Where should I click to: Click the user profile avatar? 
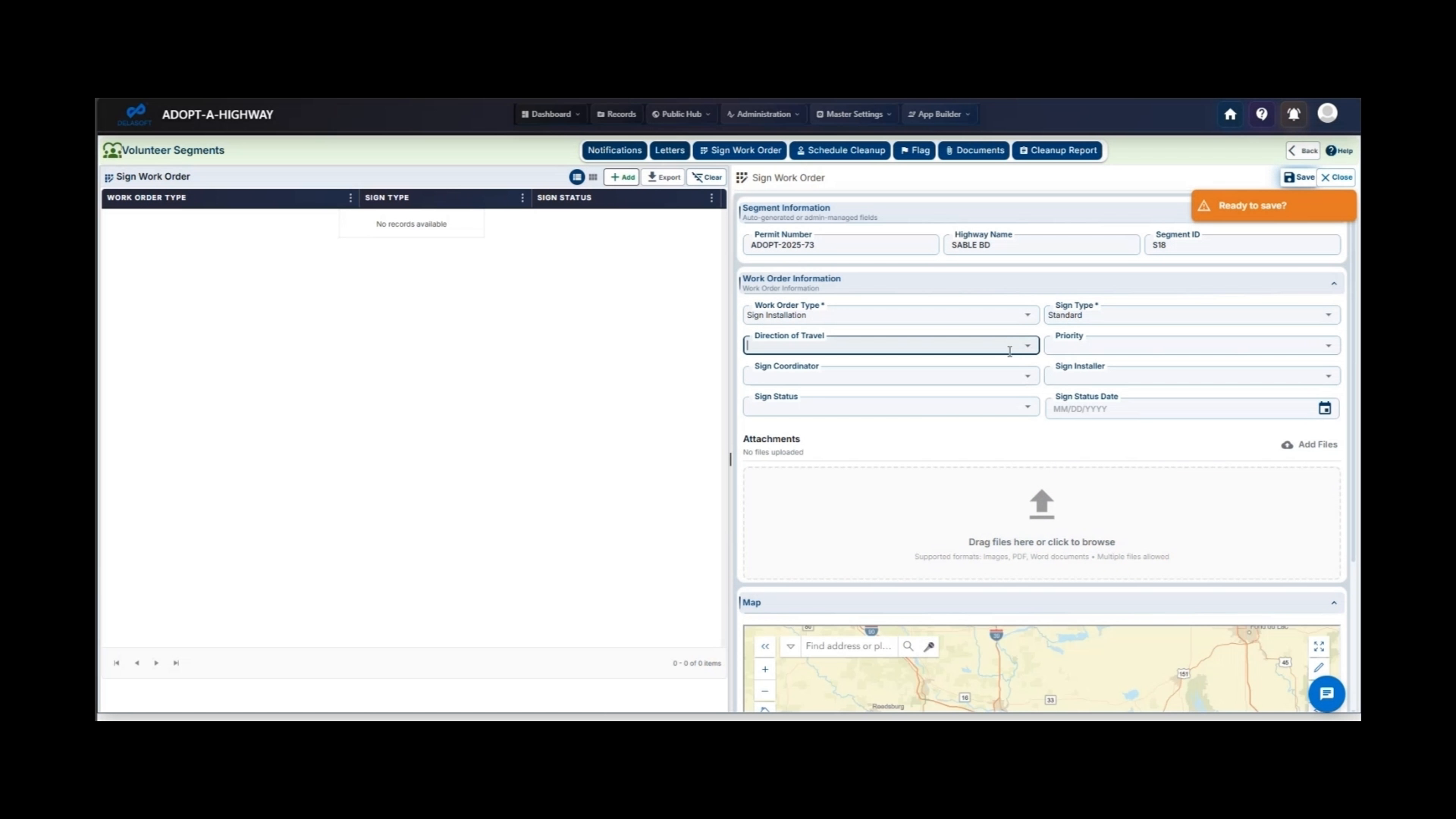pos(1329,114)
